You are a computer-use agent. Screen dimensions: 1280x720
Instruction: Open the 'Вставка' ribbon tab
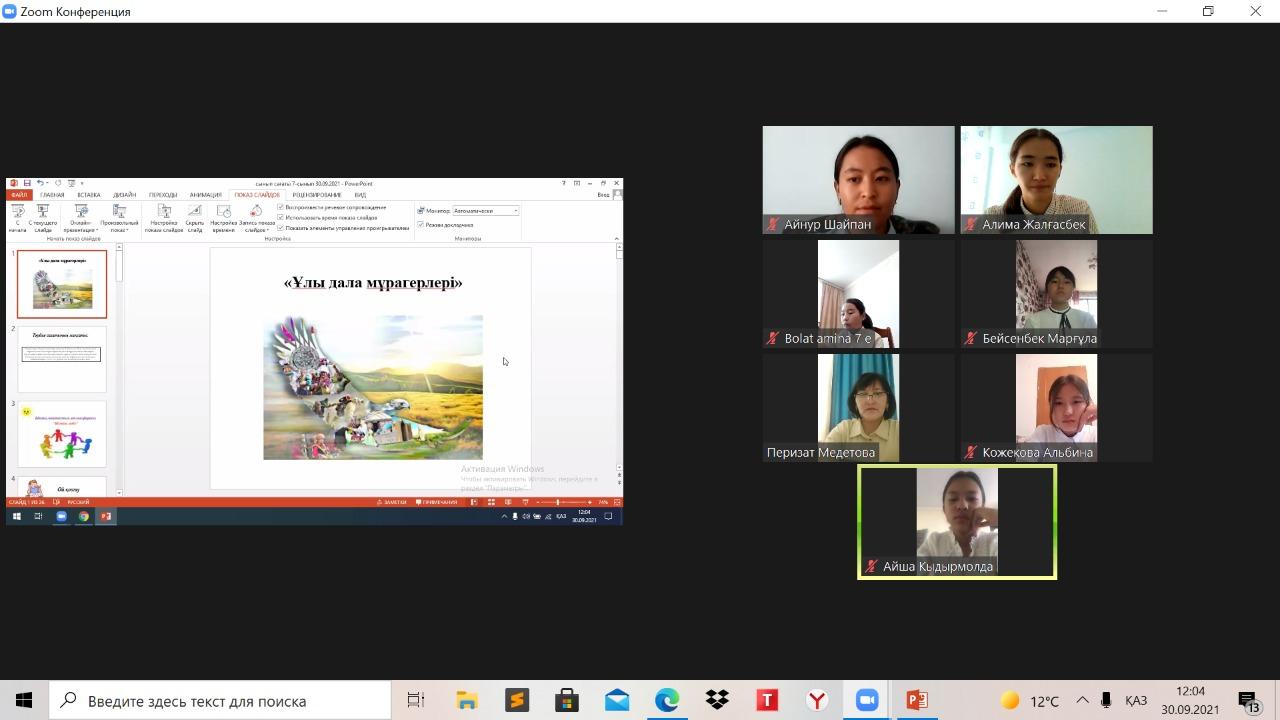point(89,195)
